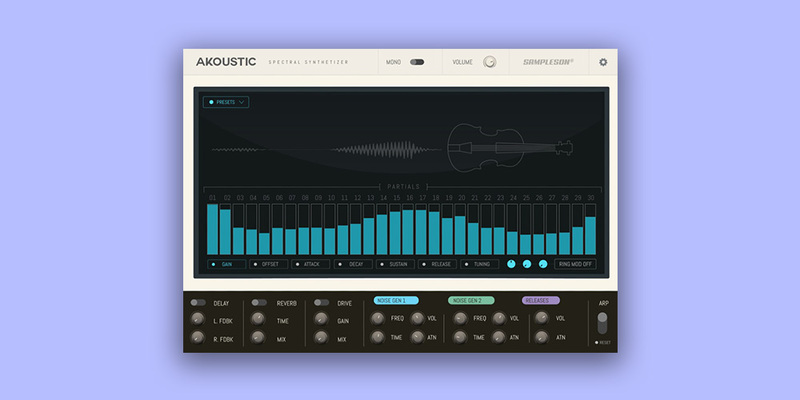The image size is (800, 400).
Task: Click the RESET button under ARP
Action: pos(603,343)
